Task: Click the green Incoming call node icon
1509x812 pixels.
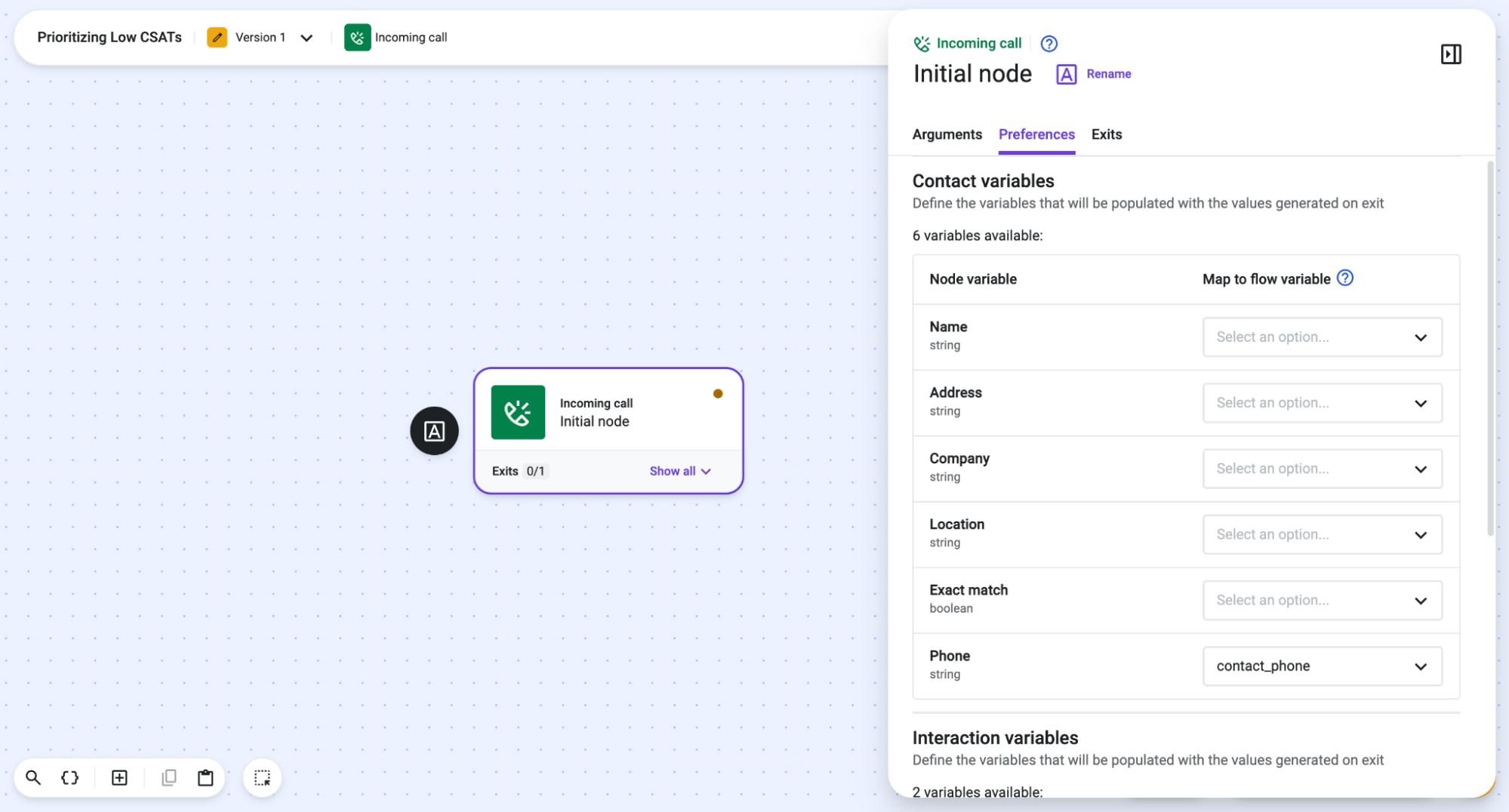Action: (518, 412)
